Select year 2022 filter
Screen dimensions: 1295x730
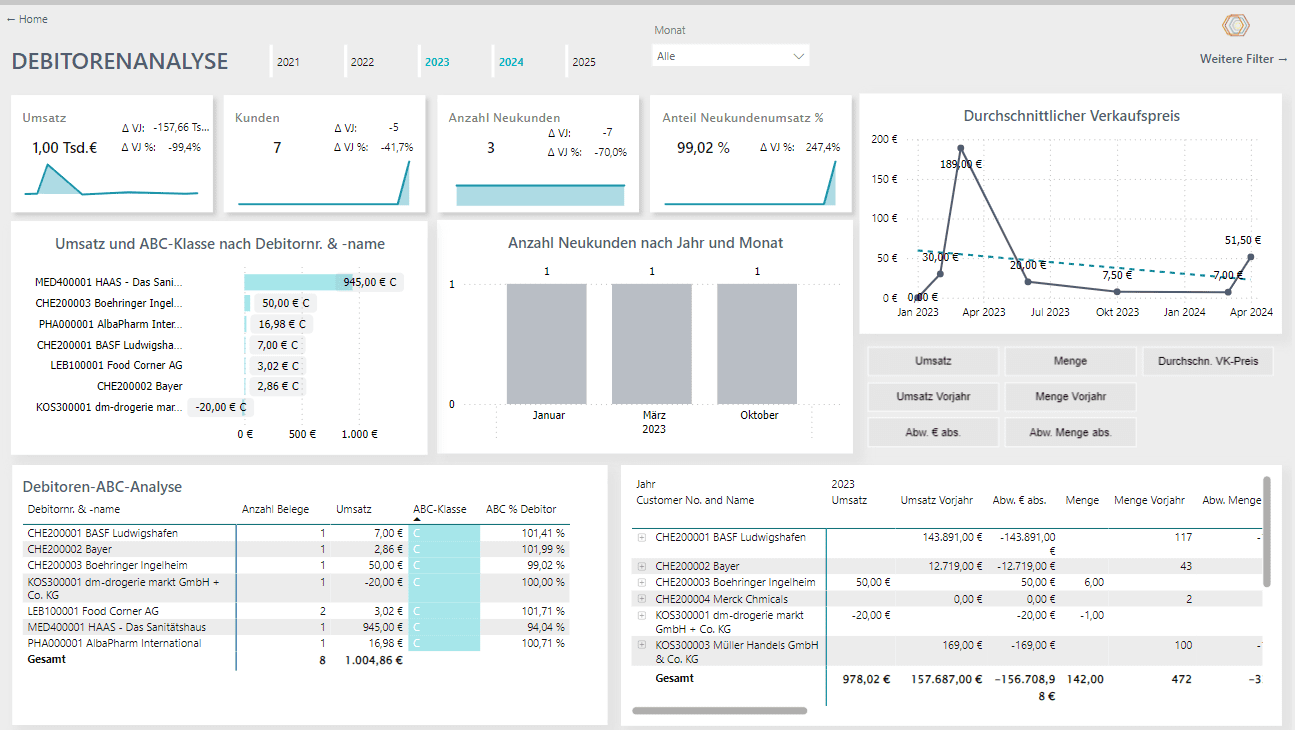click(362, 62)
